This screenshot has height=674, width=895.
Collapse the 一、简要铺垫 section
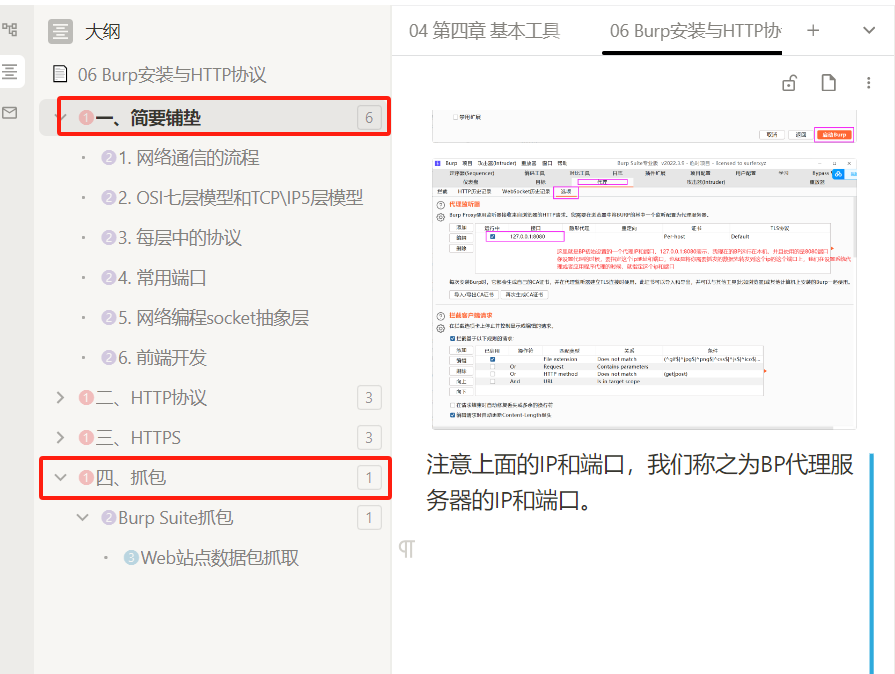coord(59,118)
